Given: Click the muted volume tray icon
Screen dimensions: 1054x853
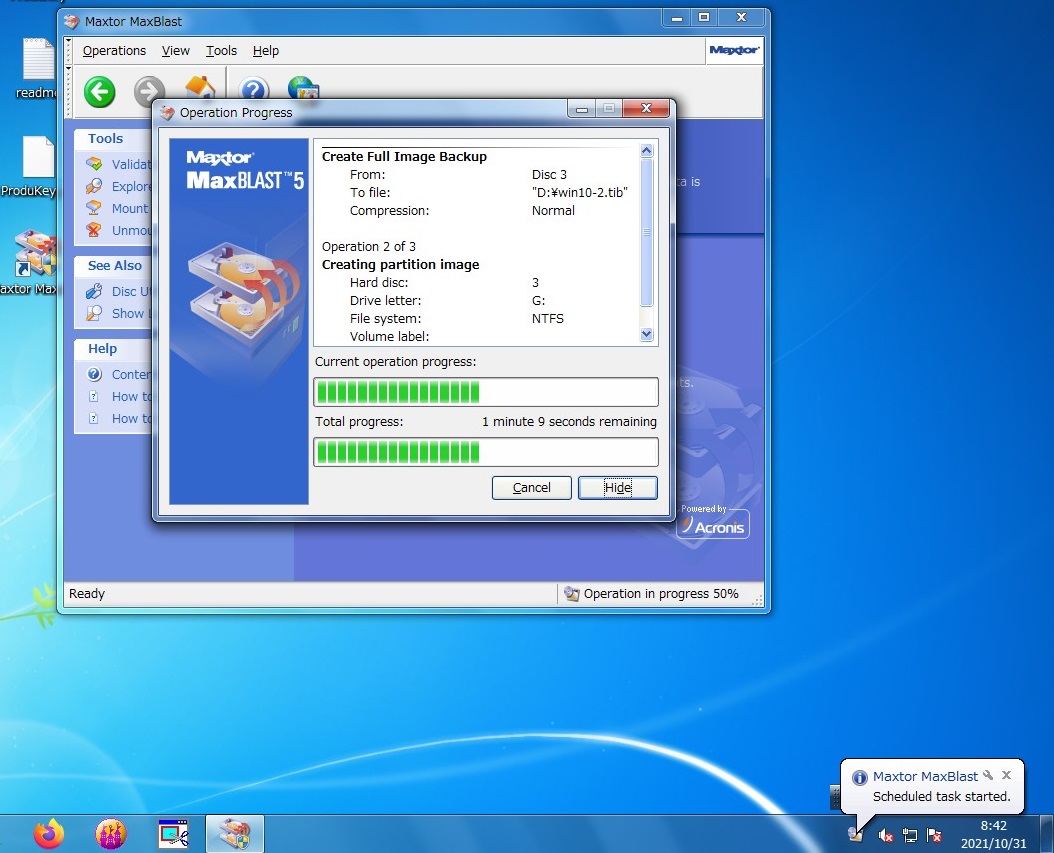Looking at the screenshot, I should point(885,836).
